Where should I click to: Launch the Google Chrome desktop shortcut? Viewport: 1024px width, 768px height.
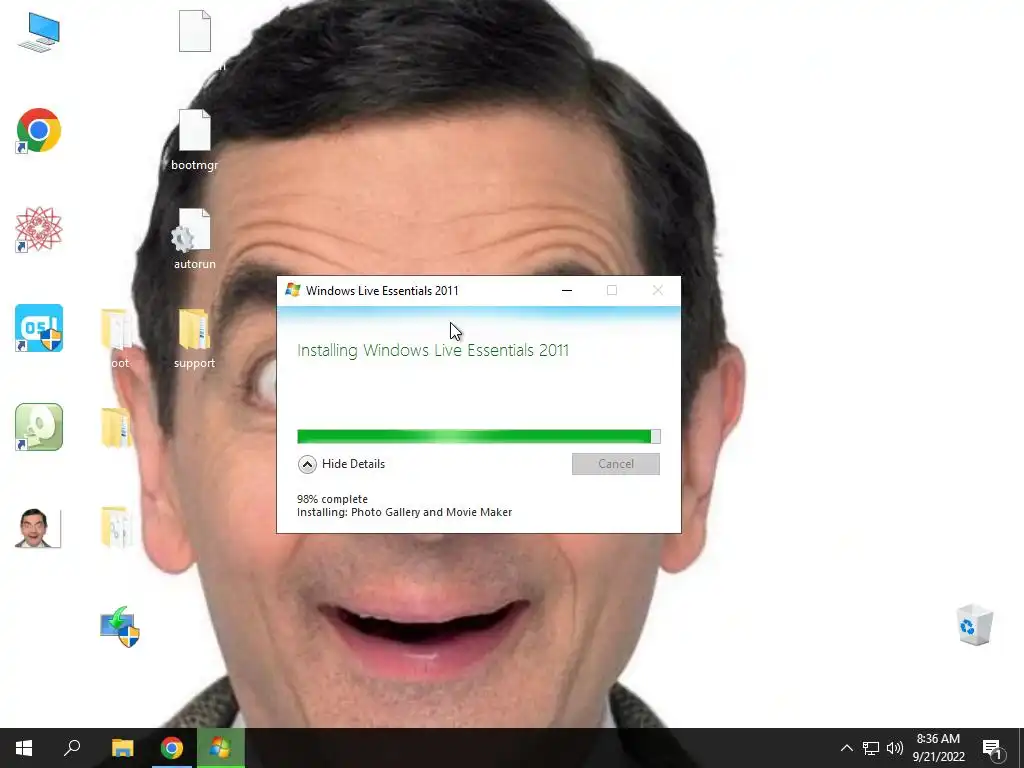[39, 131]
